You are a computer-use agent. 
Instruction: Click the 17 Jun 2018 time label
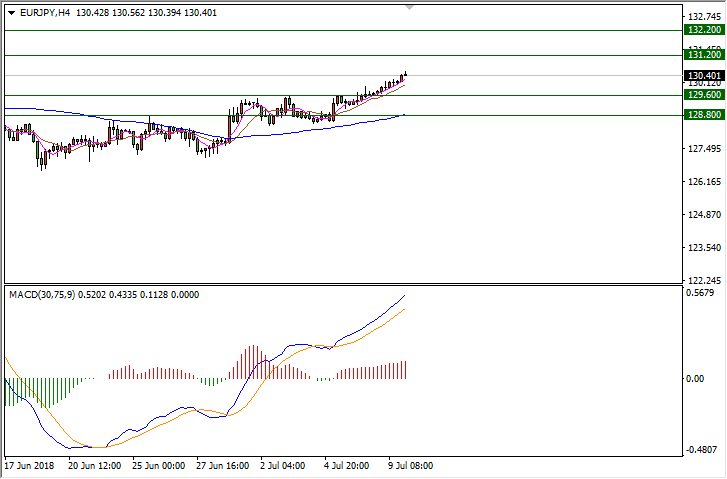29,466
